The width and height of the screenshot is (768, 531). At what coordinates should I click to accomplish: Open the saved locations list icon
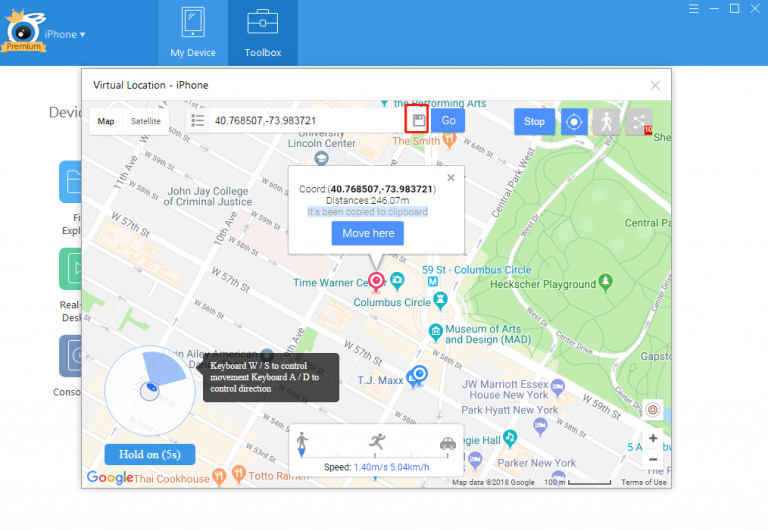pos(198,121)
